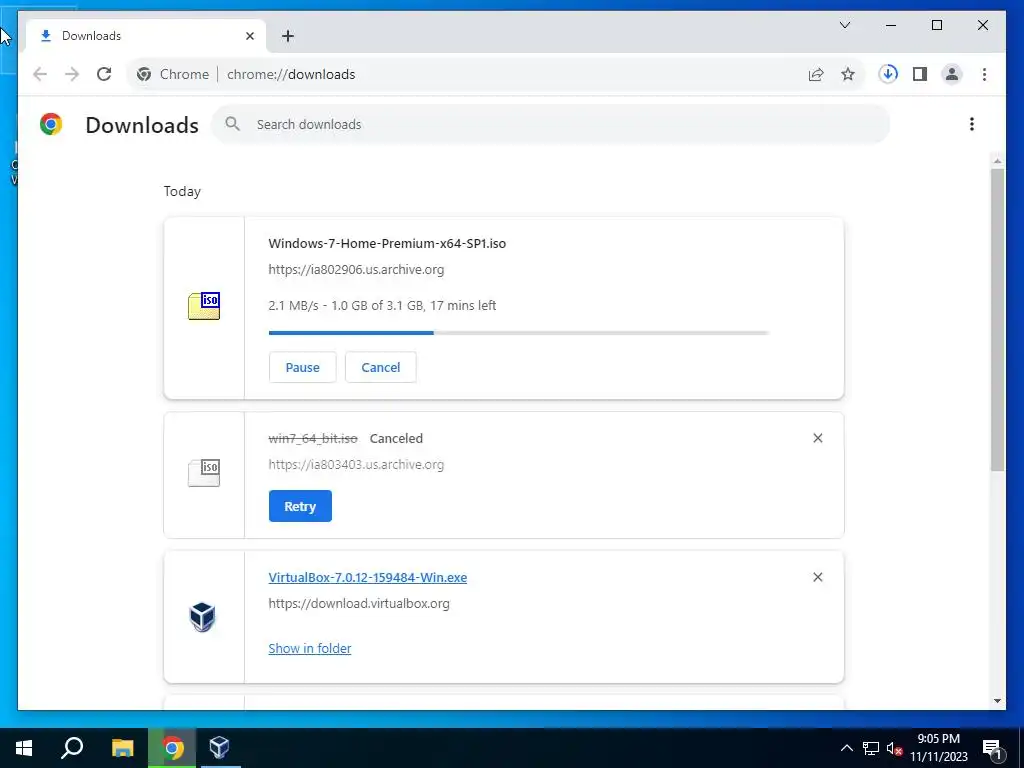Screen dimensions: 1024x768
Task: Show hidden system tray icons
Action: pyautogui.click(x=846, y=748)
